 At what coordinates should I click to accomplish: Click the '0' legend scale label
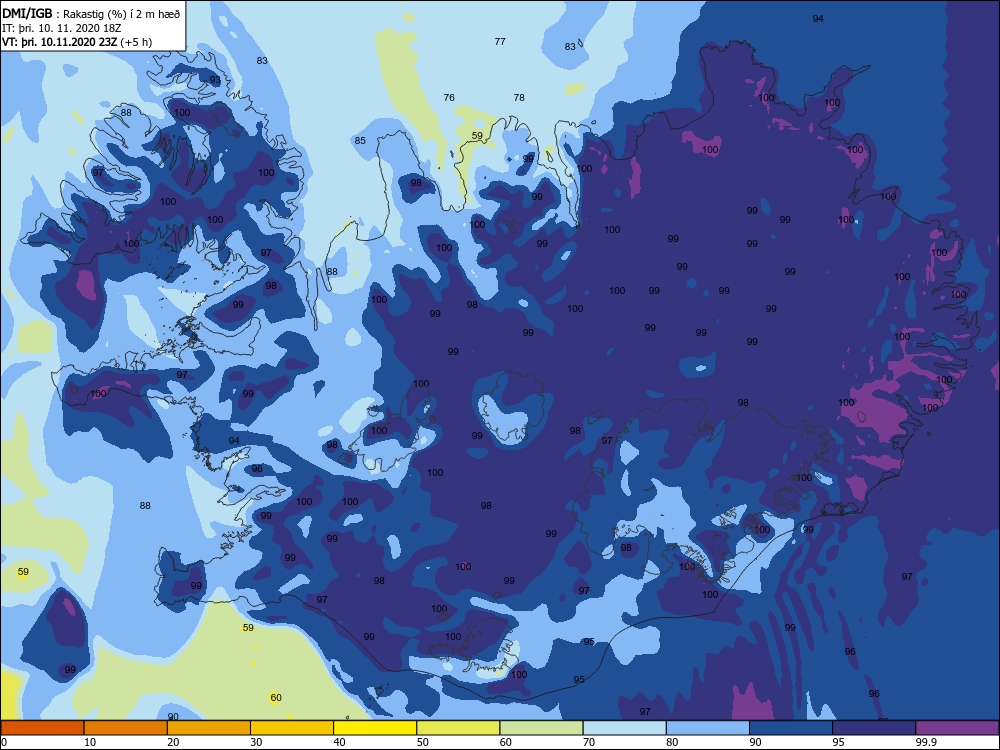(x=4, y=742)
